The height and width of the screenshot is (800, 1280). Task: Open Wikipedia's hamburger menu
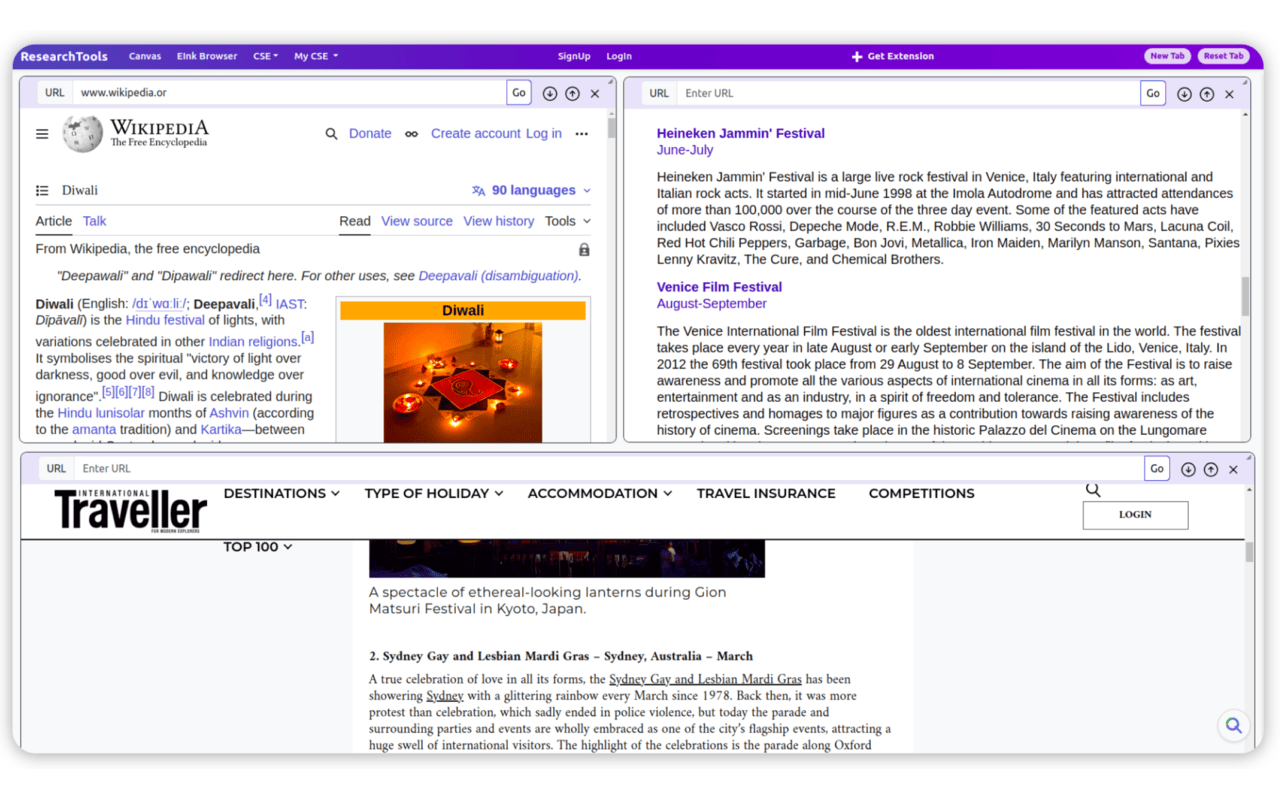coord(41,133)
